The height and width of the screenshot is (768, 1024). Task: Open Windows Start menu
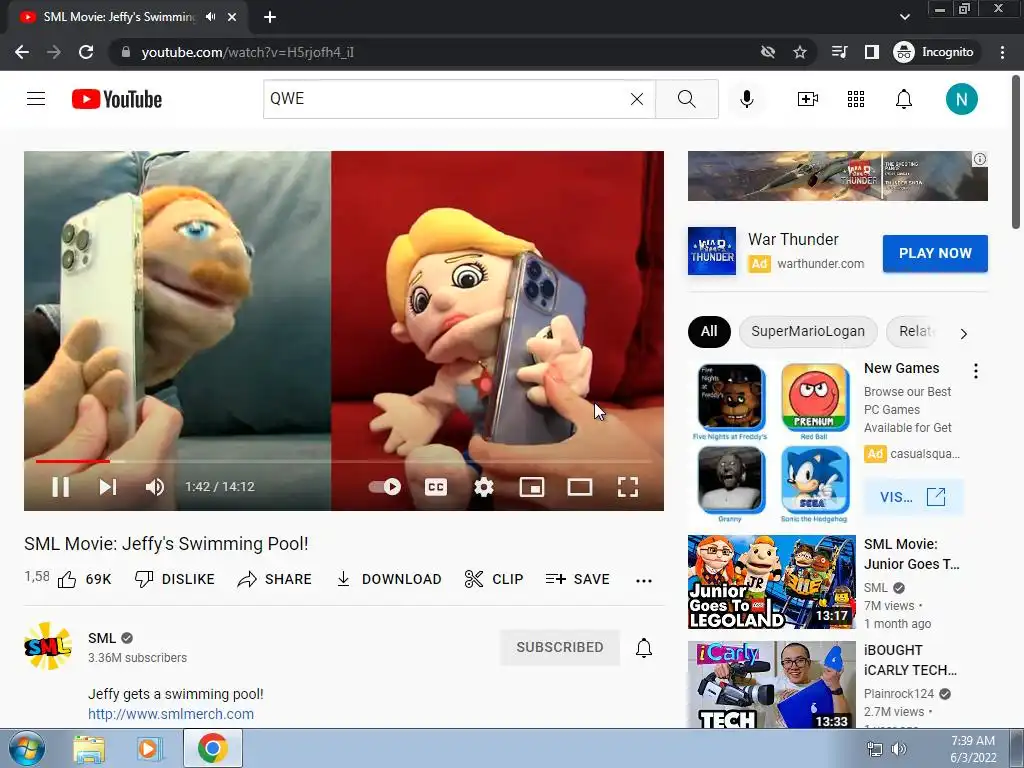pos(26,749)
